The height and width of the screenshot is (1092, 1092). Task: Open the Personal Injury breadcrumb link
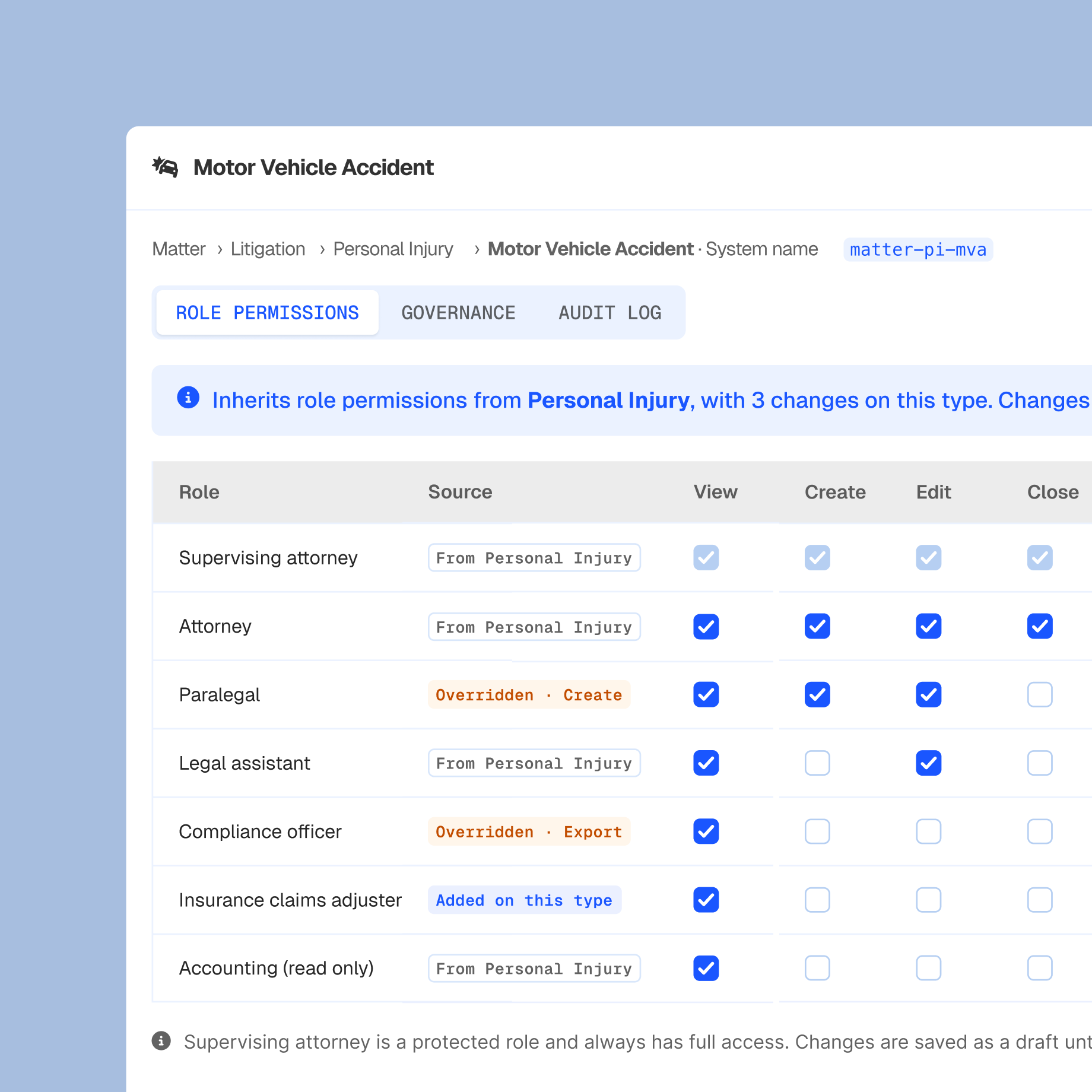coord(393,249)
